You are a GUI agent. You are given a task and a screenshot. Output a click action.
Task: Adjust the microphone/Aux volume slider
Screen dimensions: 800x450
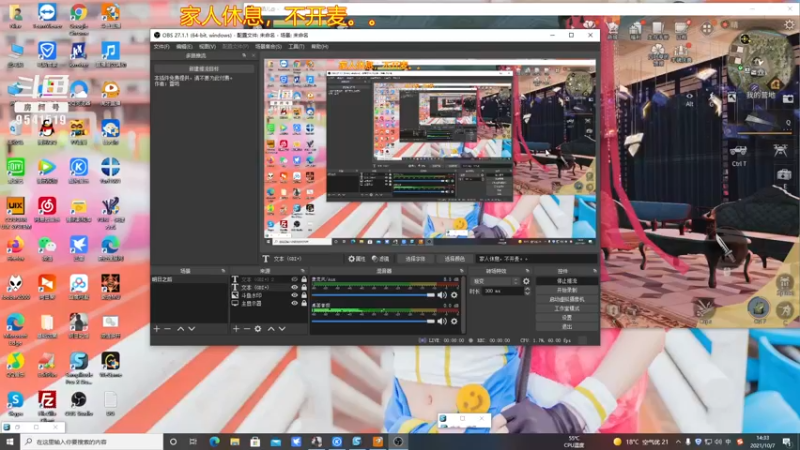coord(373,295)
